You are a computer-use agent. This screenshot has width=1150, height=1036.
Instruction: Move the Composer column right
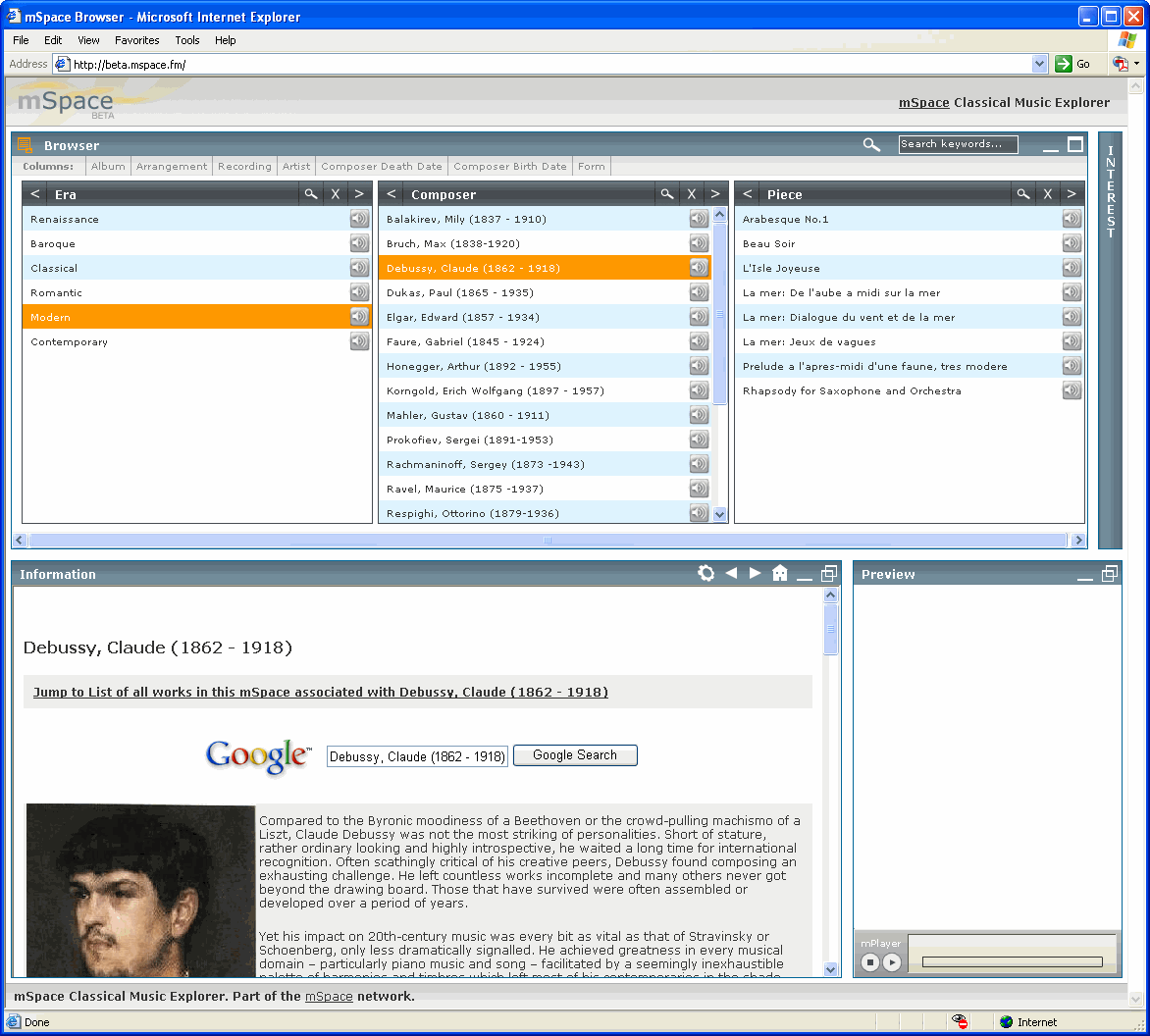[x=716, y=194]
